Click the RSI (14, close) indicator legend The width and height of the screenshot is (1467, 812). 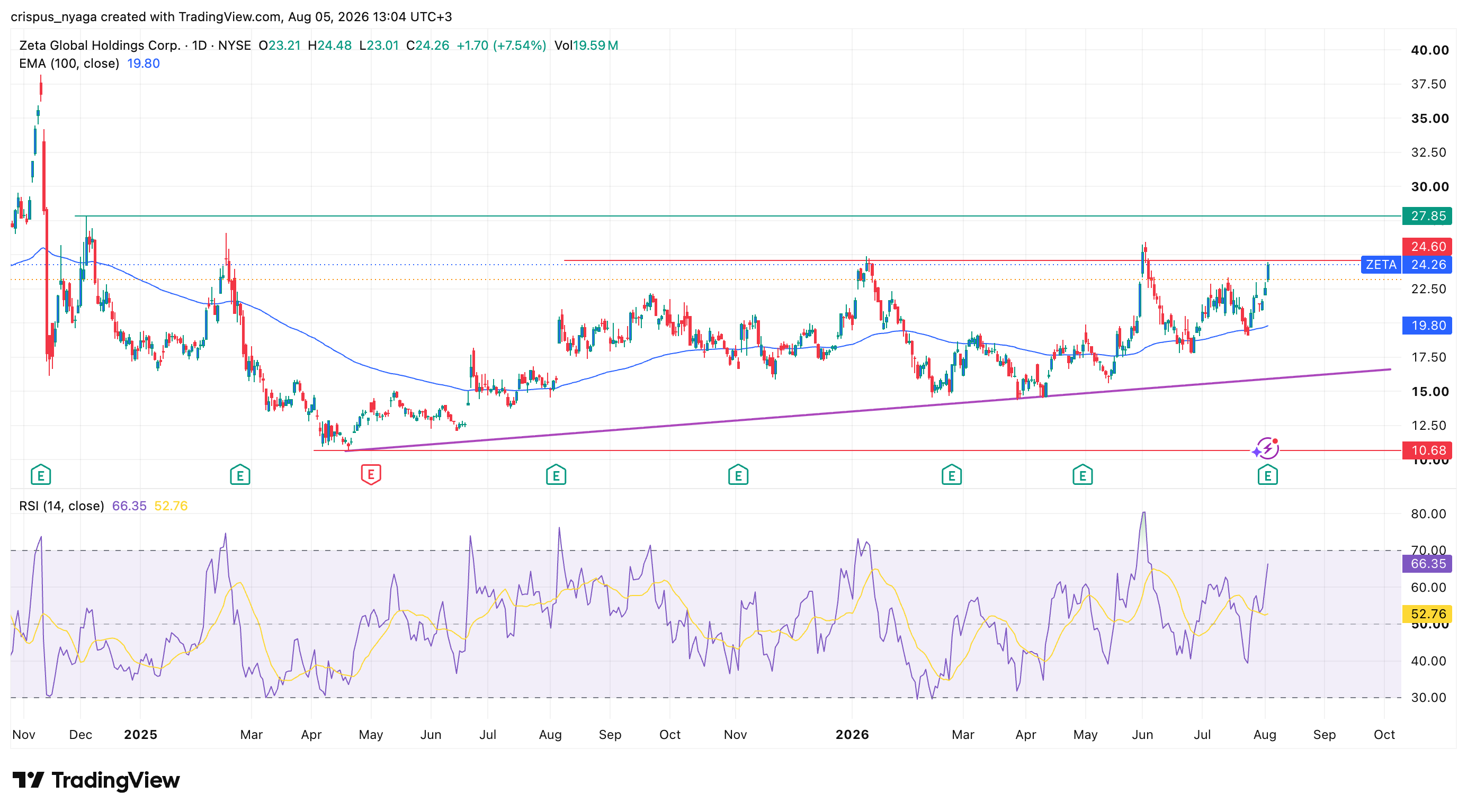61,506
